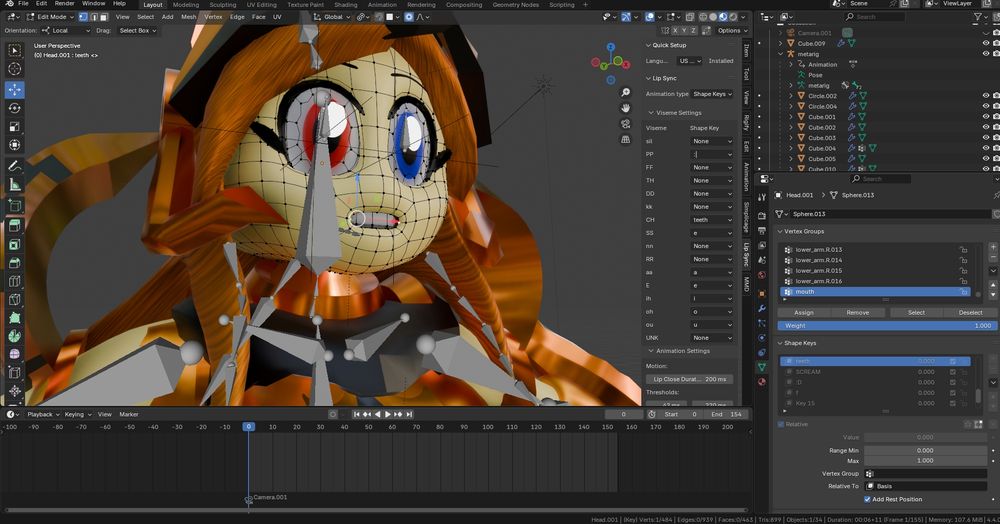Choose the Annotate tool
The height and width of the screenshot is (524, 1000).
pos(15,166)
